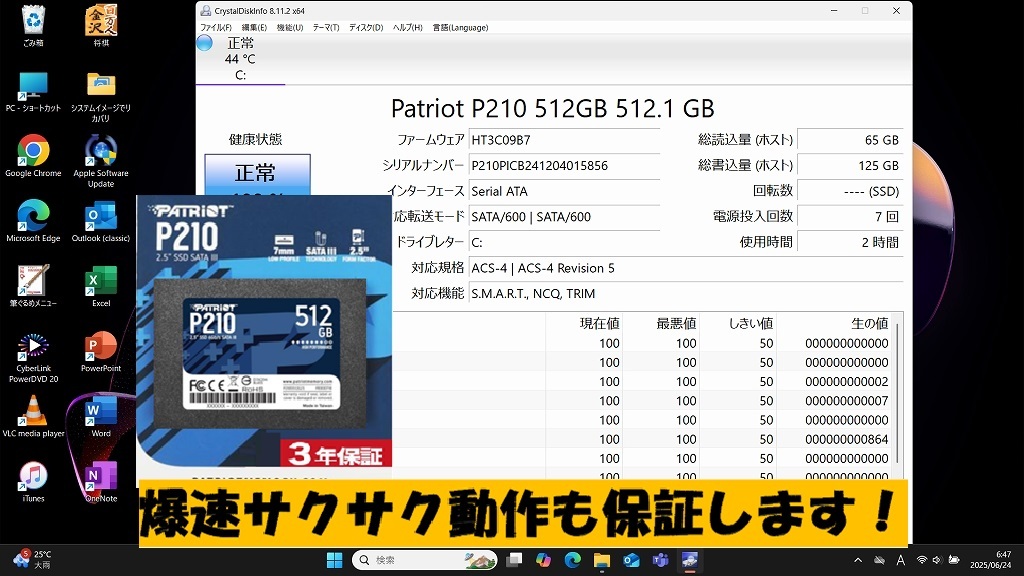The height and width of the screenshot is (576, 1024).
Task: Open the weather widget showing 25°C
Action: click(33, 560)
